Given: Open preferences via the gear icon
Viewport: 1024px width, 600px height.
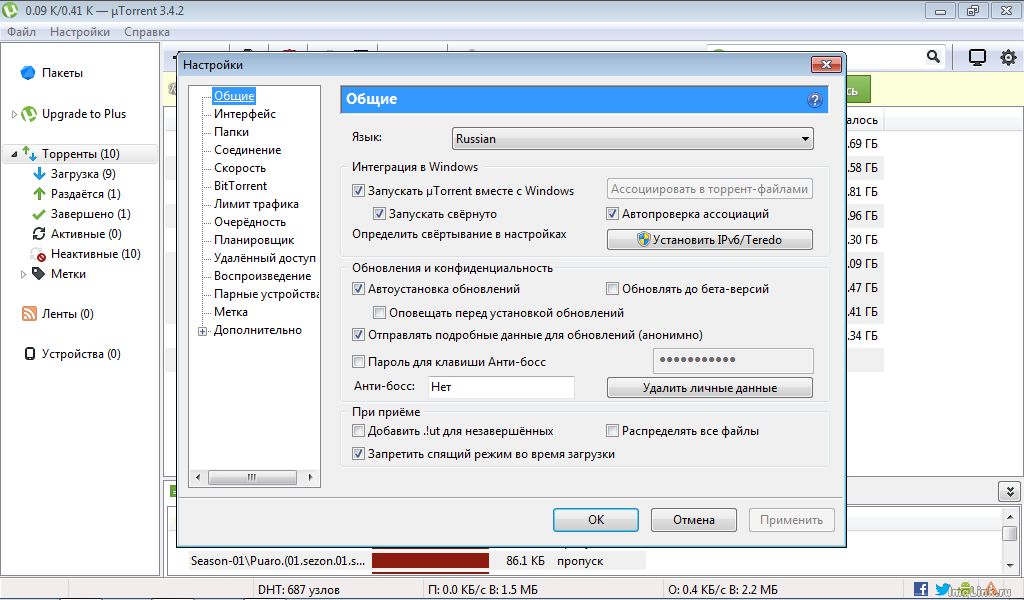Looking at the screenshot, I should point(1008,57).
